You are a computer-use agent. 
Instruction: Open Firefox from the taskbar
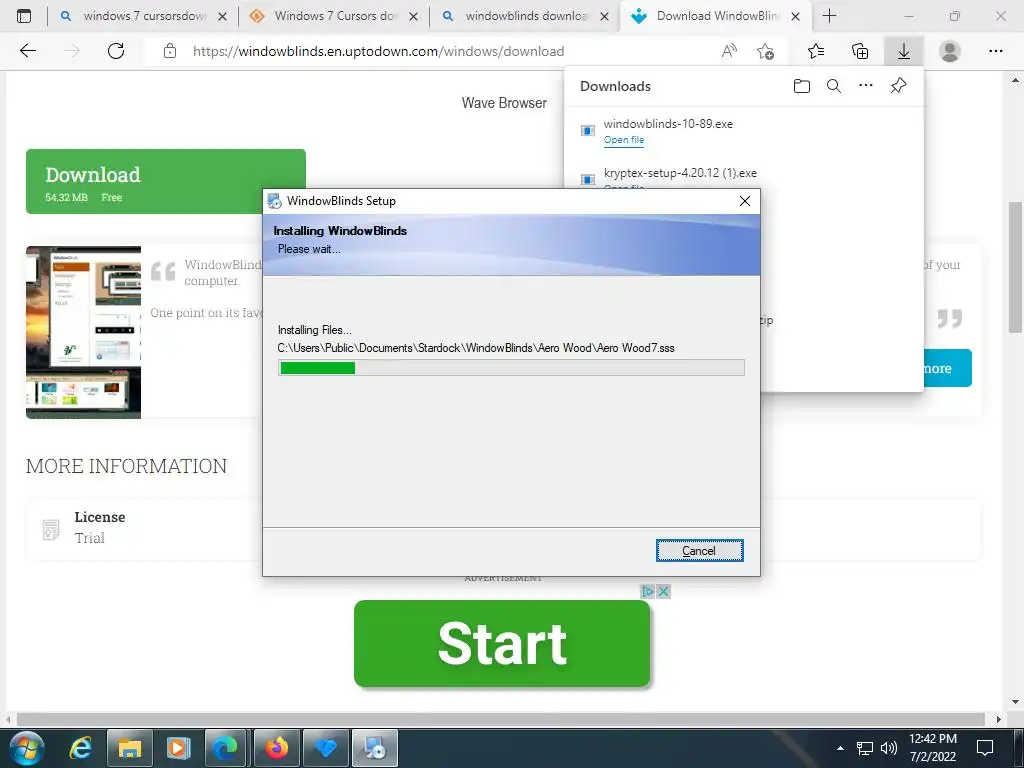click(x=276, y=748)
